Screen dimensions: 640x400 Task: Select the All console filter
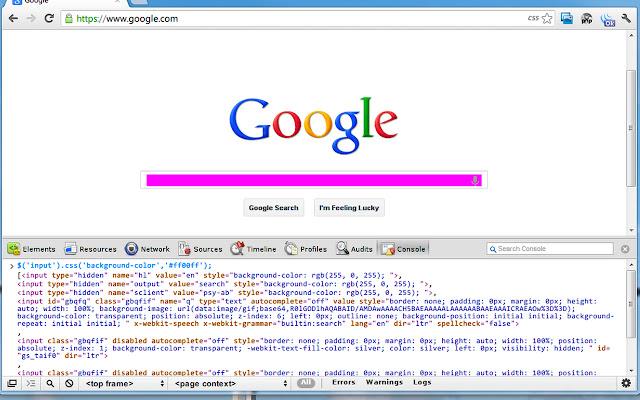coord(306,383)
